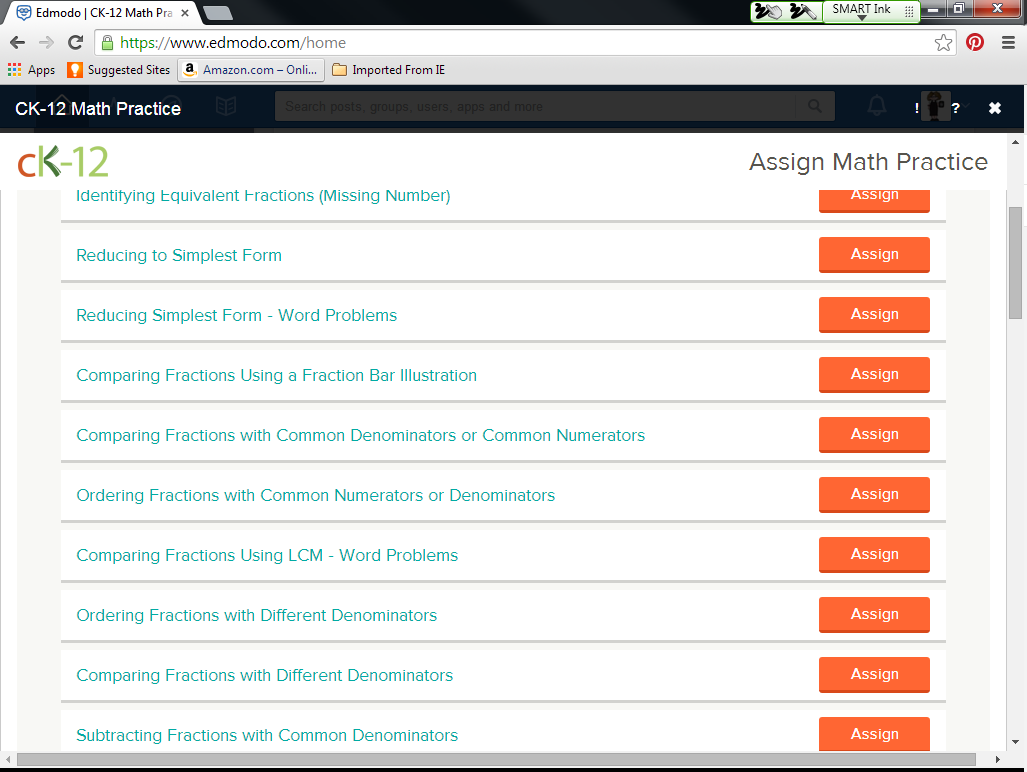
Task: Click the vertical scrollbar down arrow
Action: coord(1015,743)
